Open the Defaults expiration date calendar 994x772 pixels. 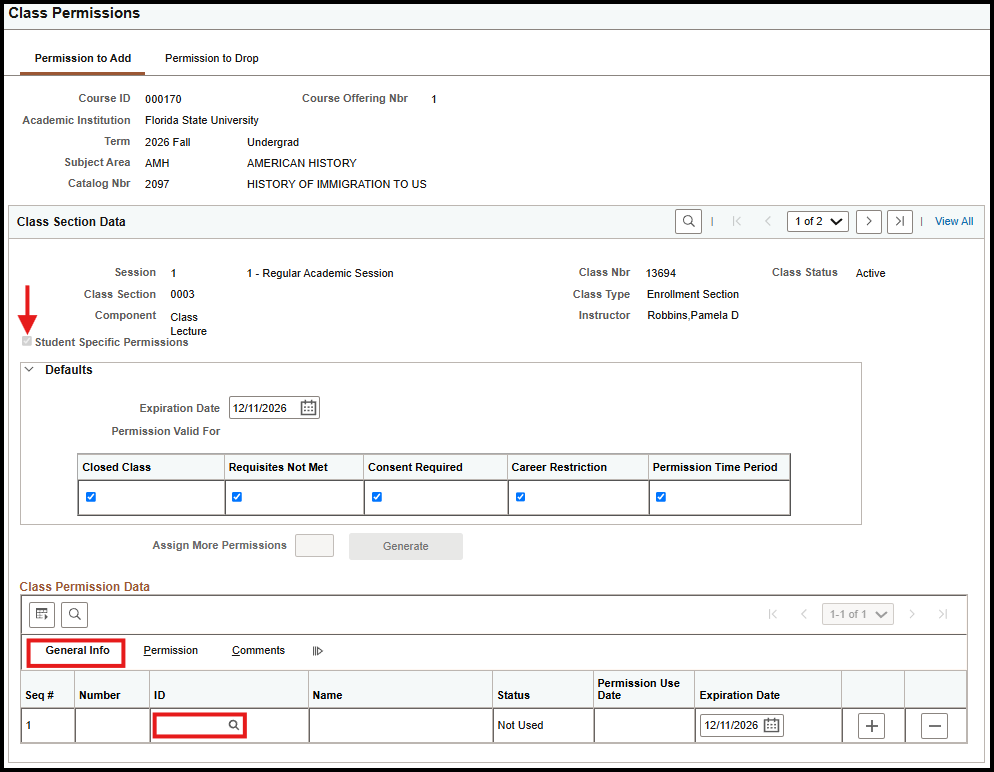pyautogui.click(x=309, y=408)
